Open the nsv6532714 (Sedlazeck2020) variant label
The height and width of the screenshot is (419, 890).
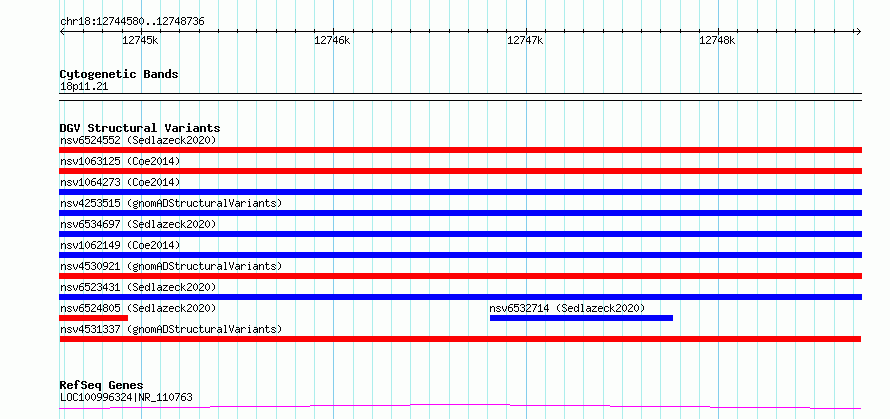tap(568, 308)
